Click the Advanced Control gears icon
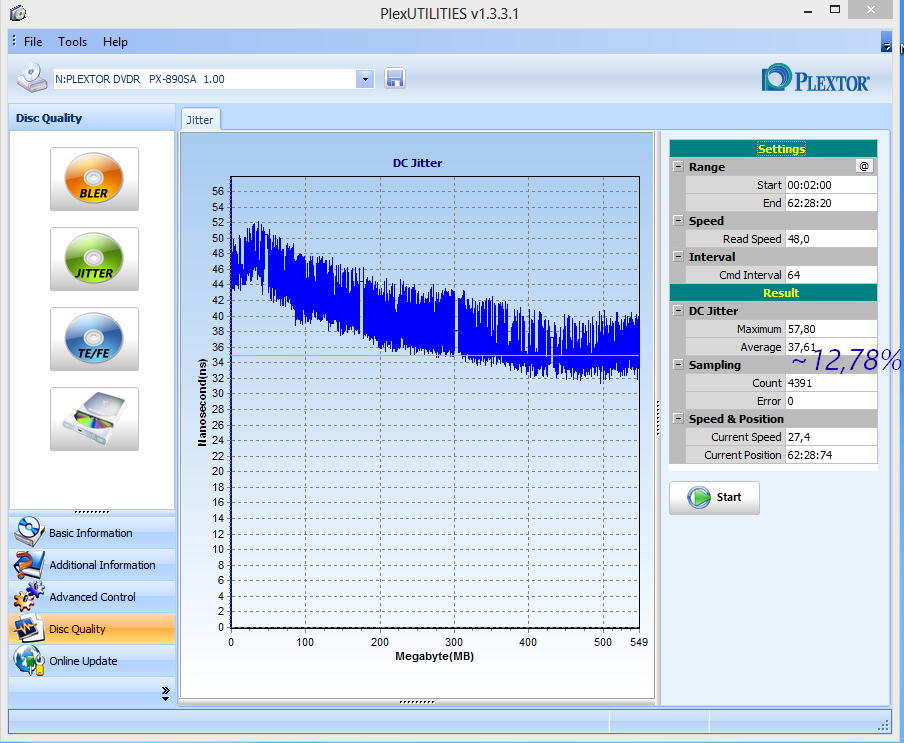Viewport: 904px width, 743px height. coord(28,597)
